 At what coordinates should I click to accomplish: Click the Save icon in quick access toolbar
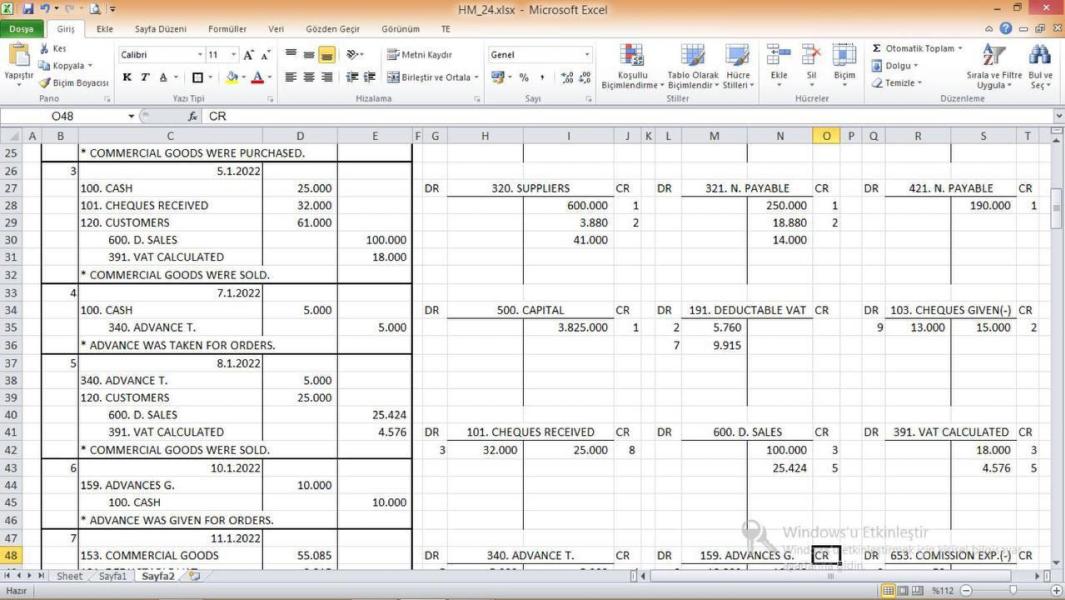pos(27,8)
